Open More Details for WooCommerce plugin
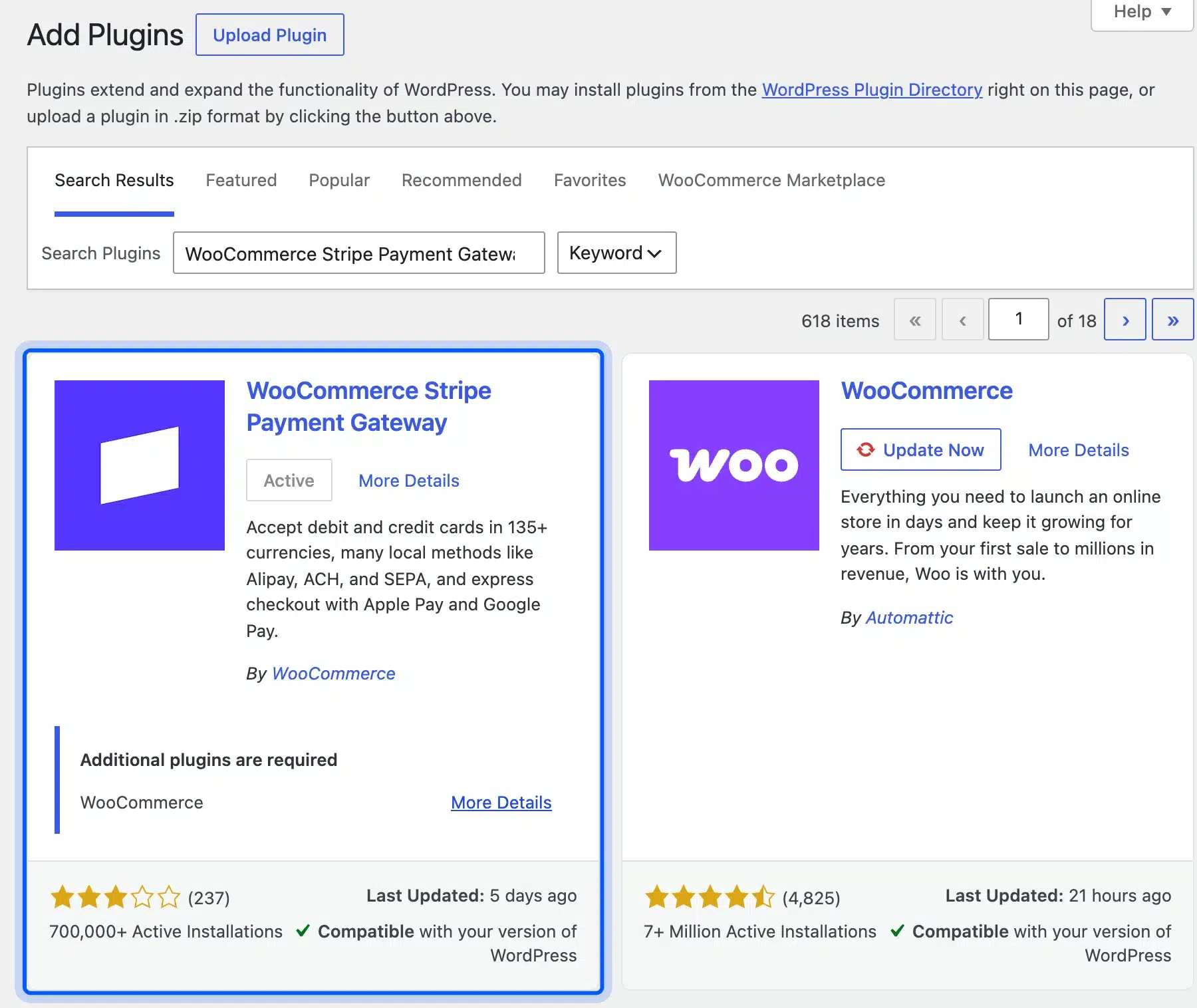This screenshot has height=1008, width=1197. 1078,449
